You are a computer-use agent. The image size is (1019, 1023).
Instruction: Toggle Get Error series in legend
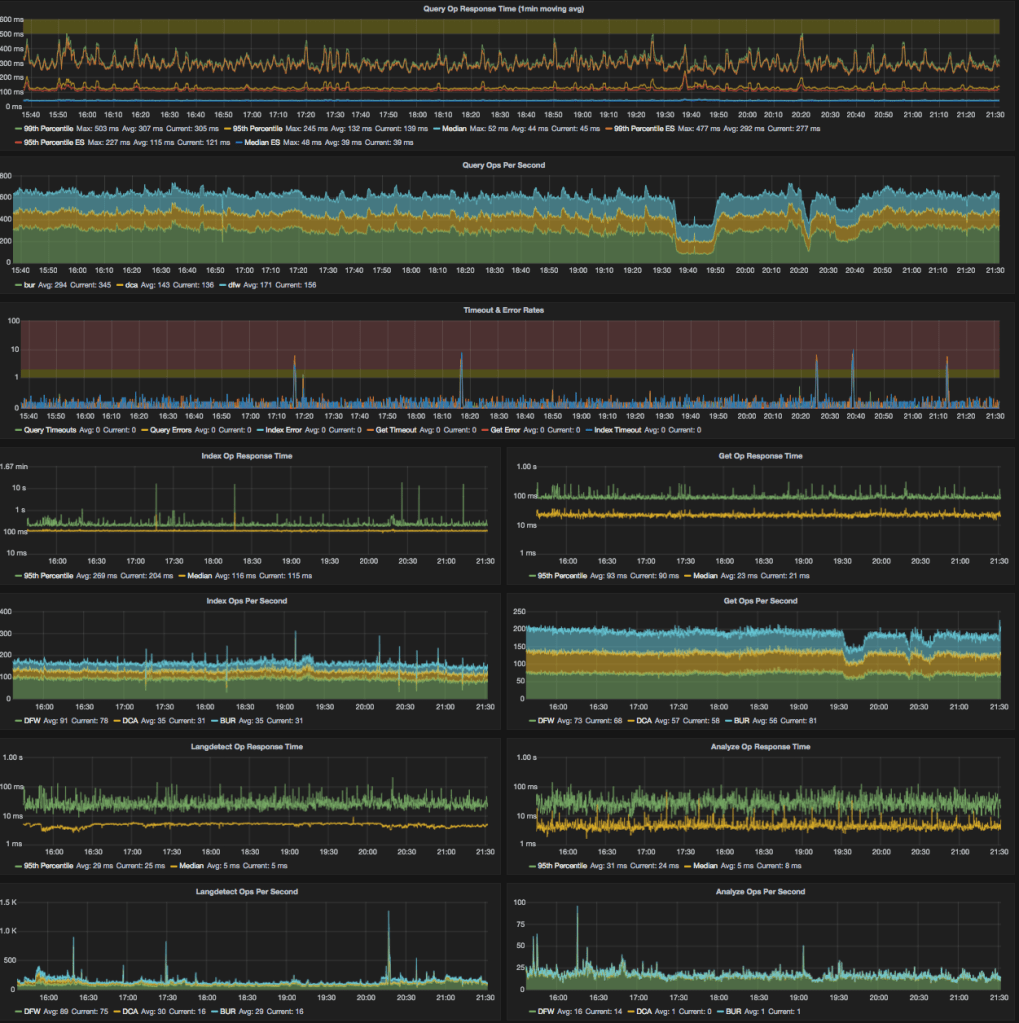[x=517, y=430]
